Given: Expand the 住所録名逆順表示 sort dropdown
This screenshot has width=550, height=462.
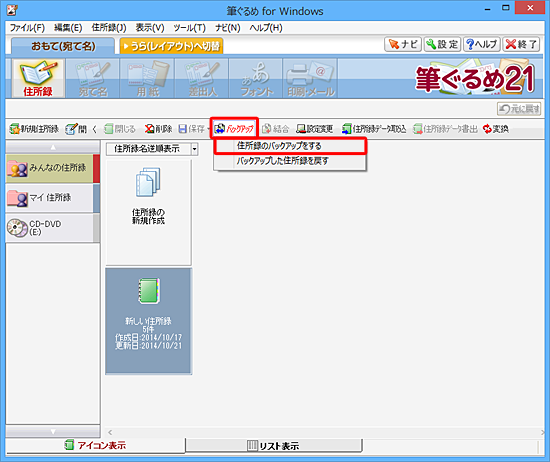Looking at the screenshot, I should click(194, 149).
